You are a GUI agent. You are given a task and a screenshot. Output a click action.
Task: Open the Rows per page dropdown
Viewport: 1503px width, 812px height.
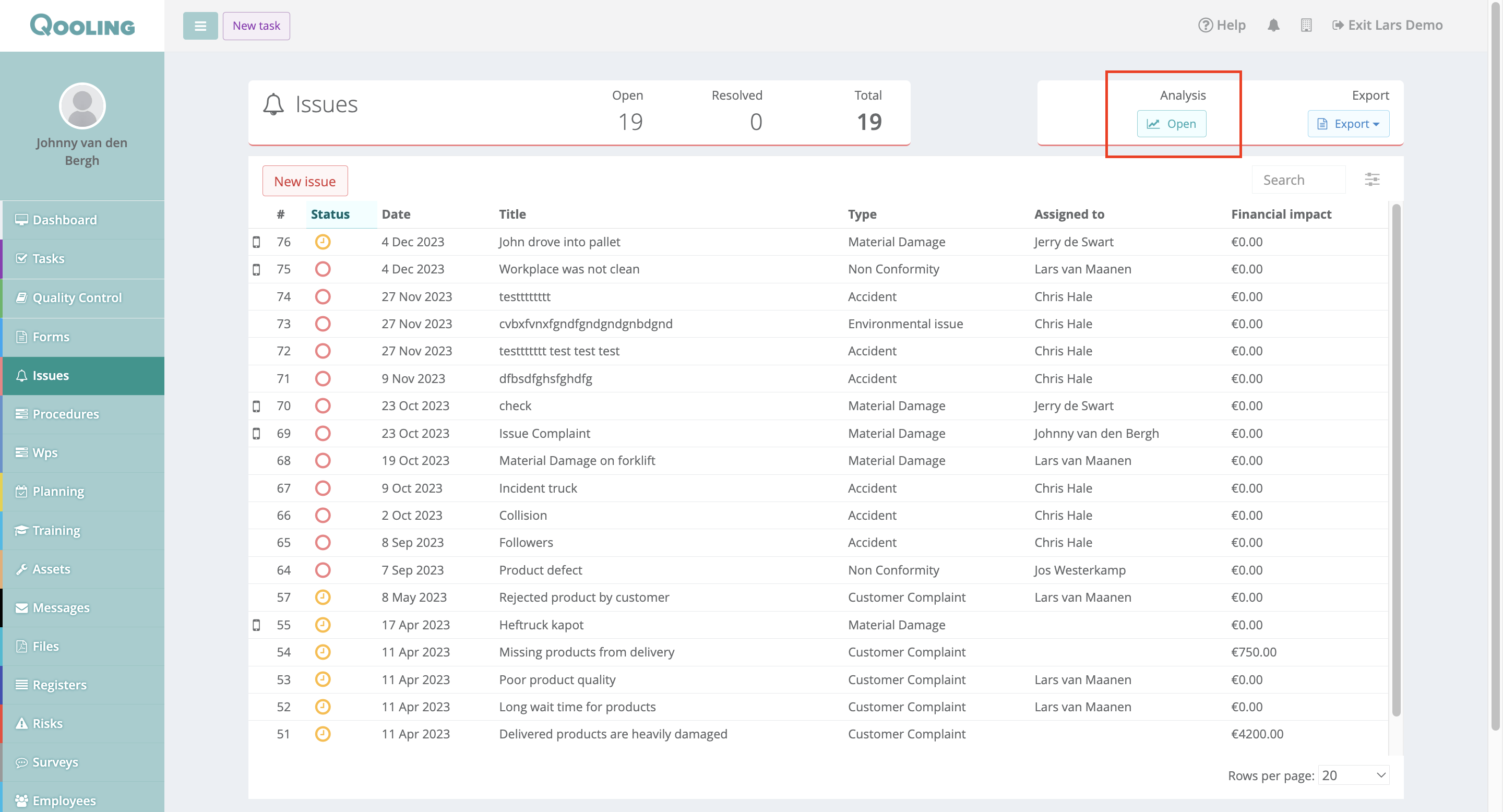1353,775
